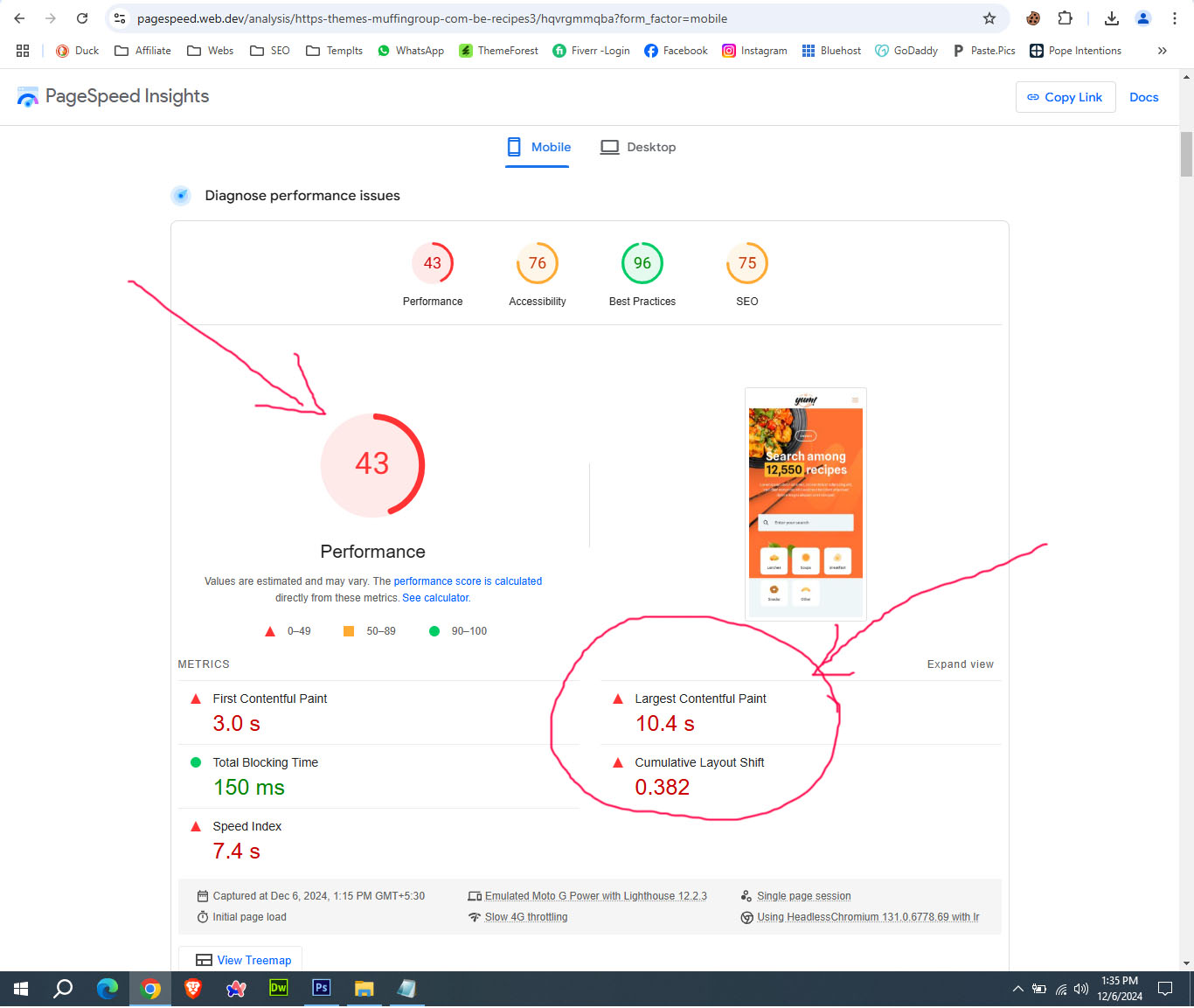The height and width of the screenshot is (1008, 1194).
Task: Click the browser forward arrow
Action: (x=51, y=18)
